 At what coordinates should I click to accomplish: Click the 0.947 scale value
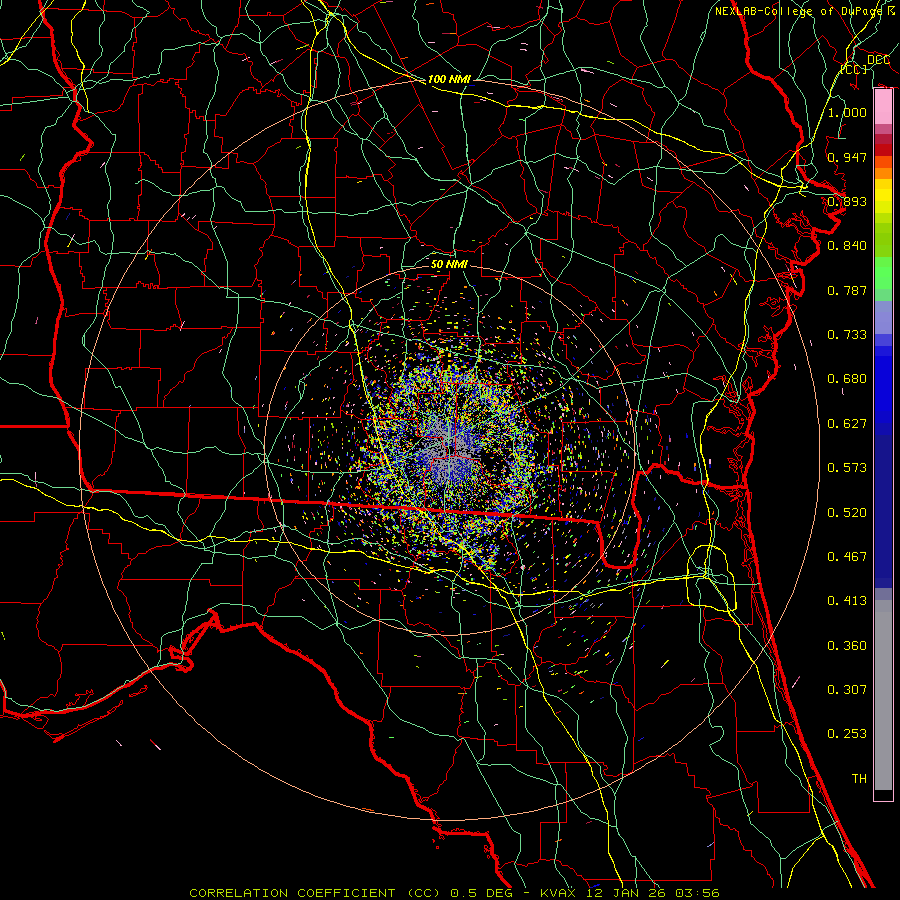click(847, 157)
